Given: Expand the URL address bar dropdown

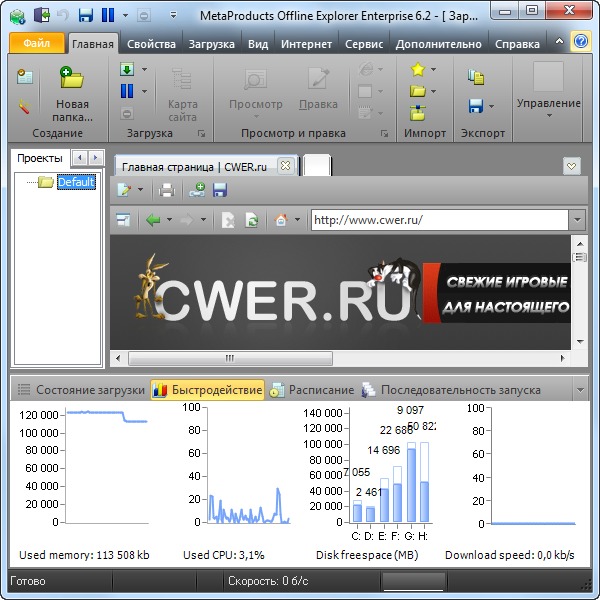Looking at the screenshot, I should tap(577, 220).
